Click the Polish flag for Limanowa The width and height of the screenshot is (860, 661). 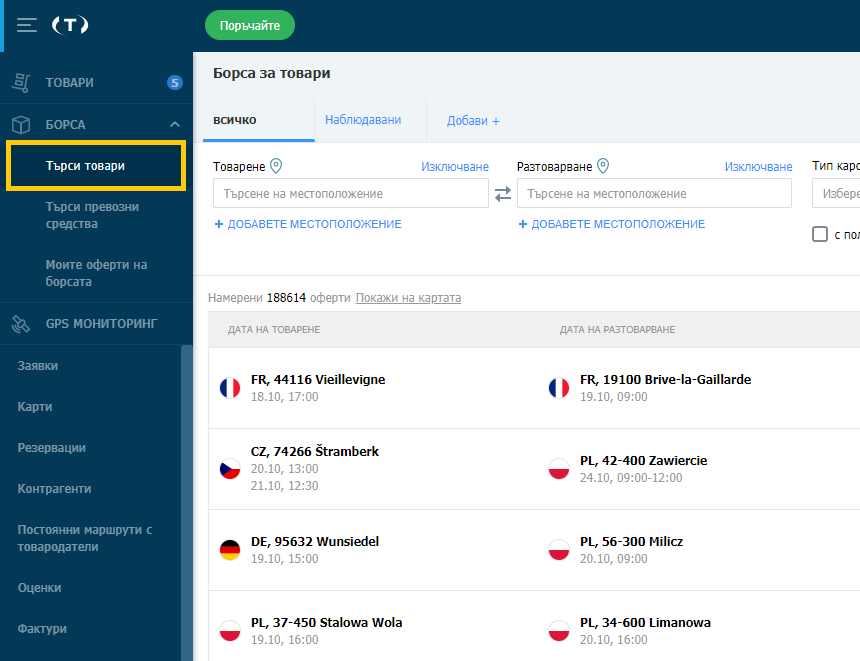559,631
